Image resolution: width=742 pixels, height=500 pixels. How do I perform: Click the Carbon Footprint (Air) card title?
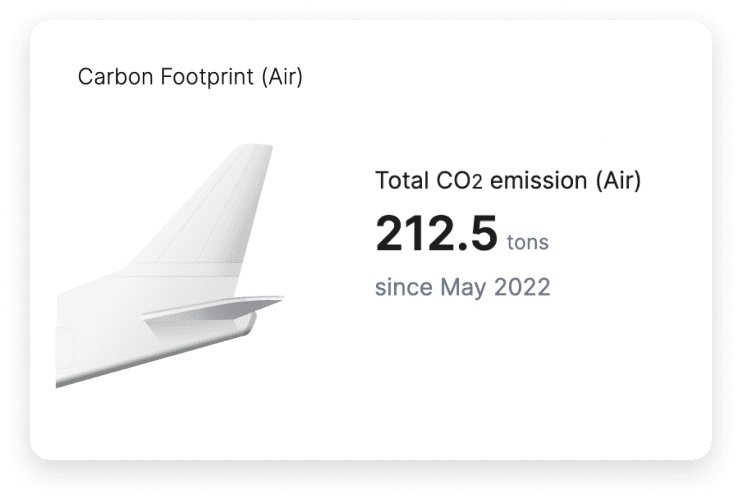pos(190,77)
